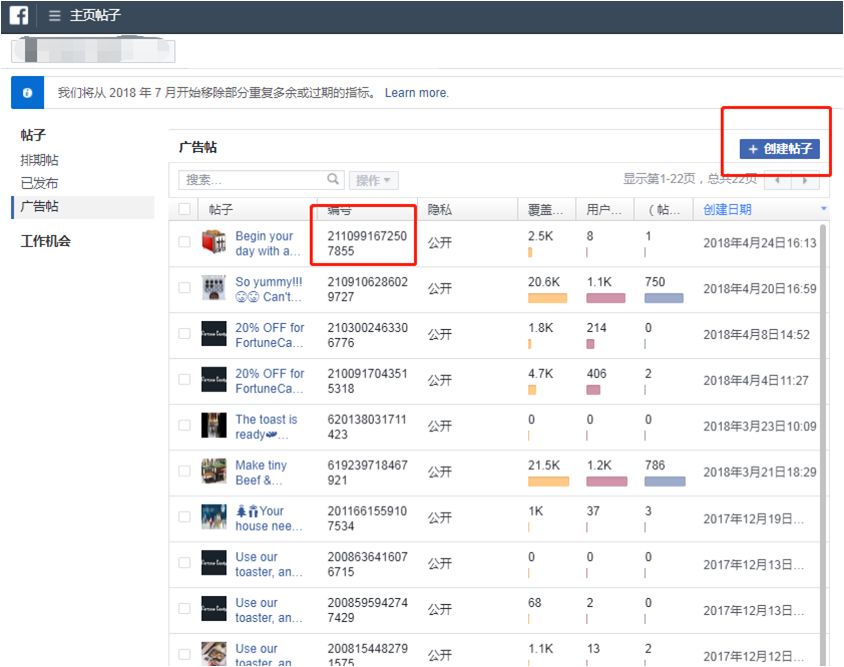Click the date 2018年4月24日16:13

click(x=759, y=243)
